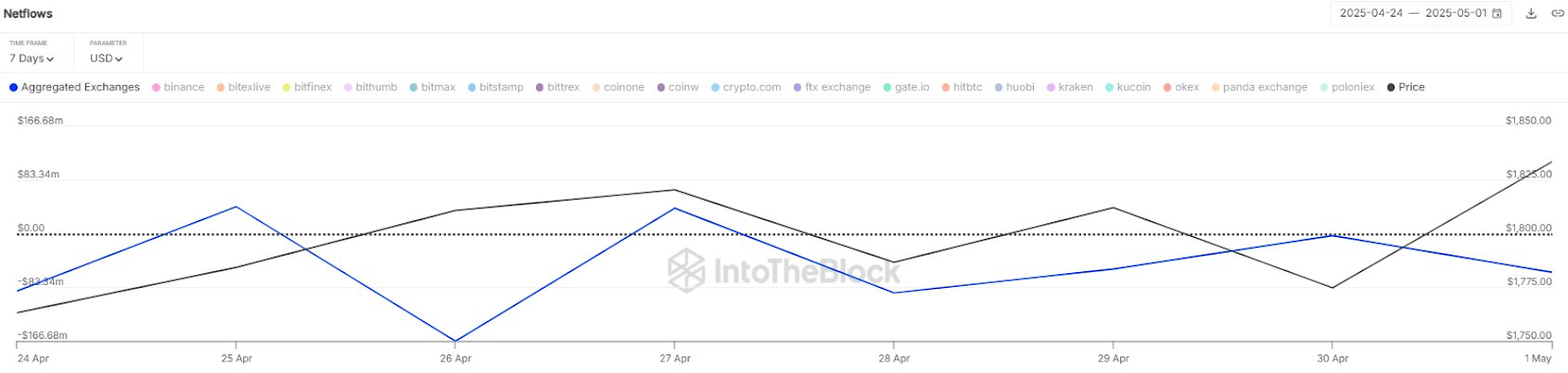This screenshot has height=373, width=1568.
Task: Open the 2025-04-24 to 2025-05-01 date picker
Action: point(1421,14)
